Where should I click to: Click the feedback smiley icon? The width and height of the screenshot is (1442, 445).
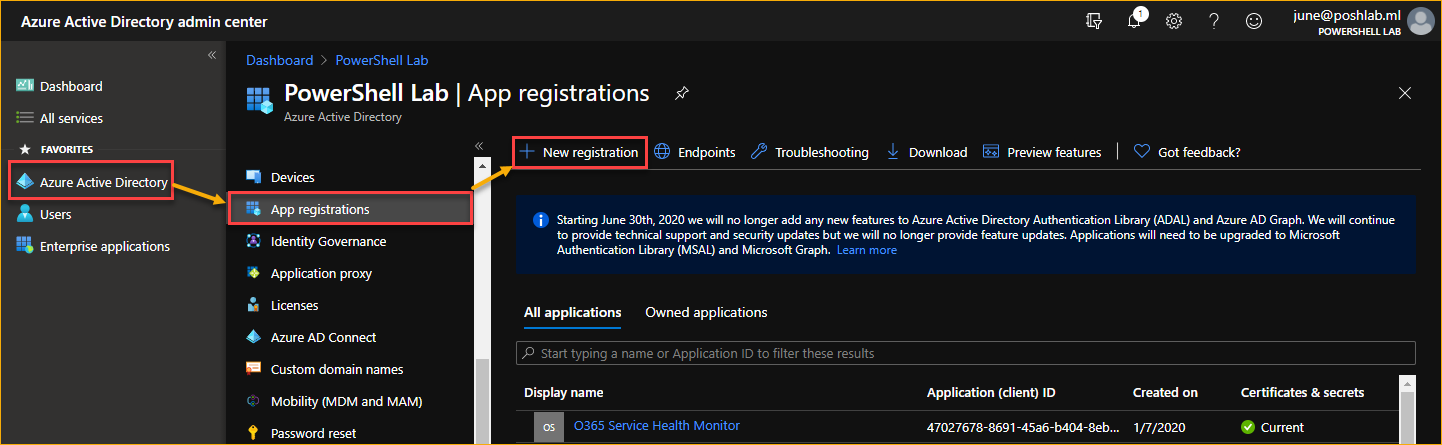1253,21
